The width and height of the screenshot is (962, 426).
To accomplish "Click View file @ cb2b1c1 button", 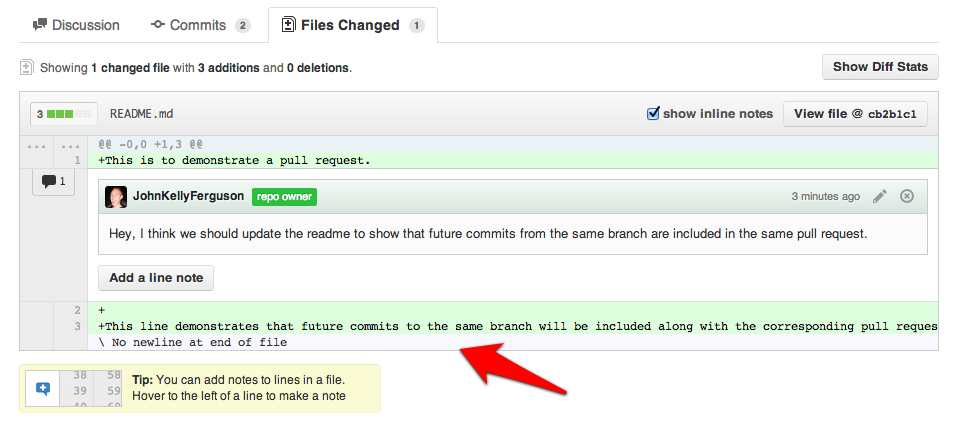I will click(x=855, y=114).
